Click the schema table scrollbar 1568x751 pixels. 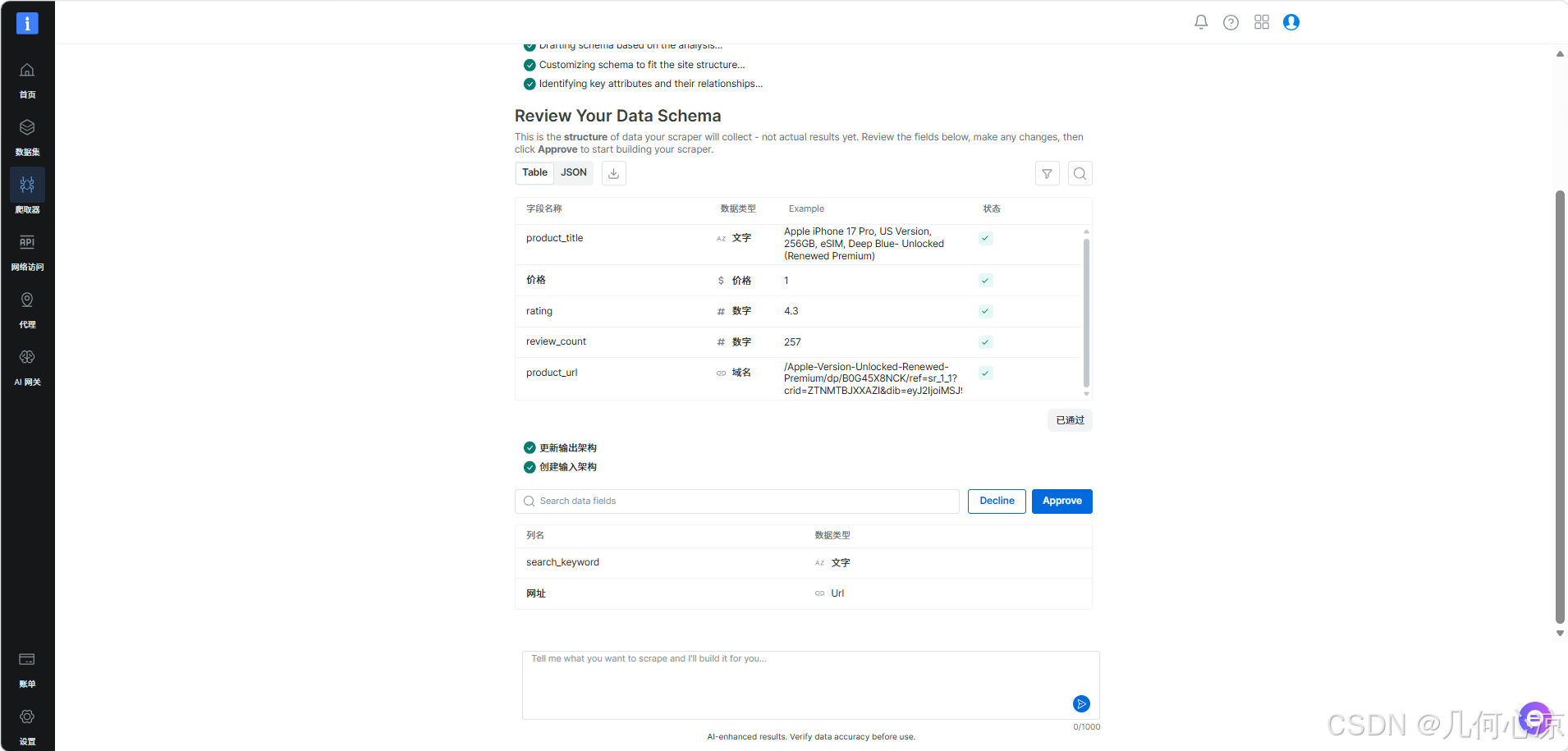coord(1086,312)
